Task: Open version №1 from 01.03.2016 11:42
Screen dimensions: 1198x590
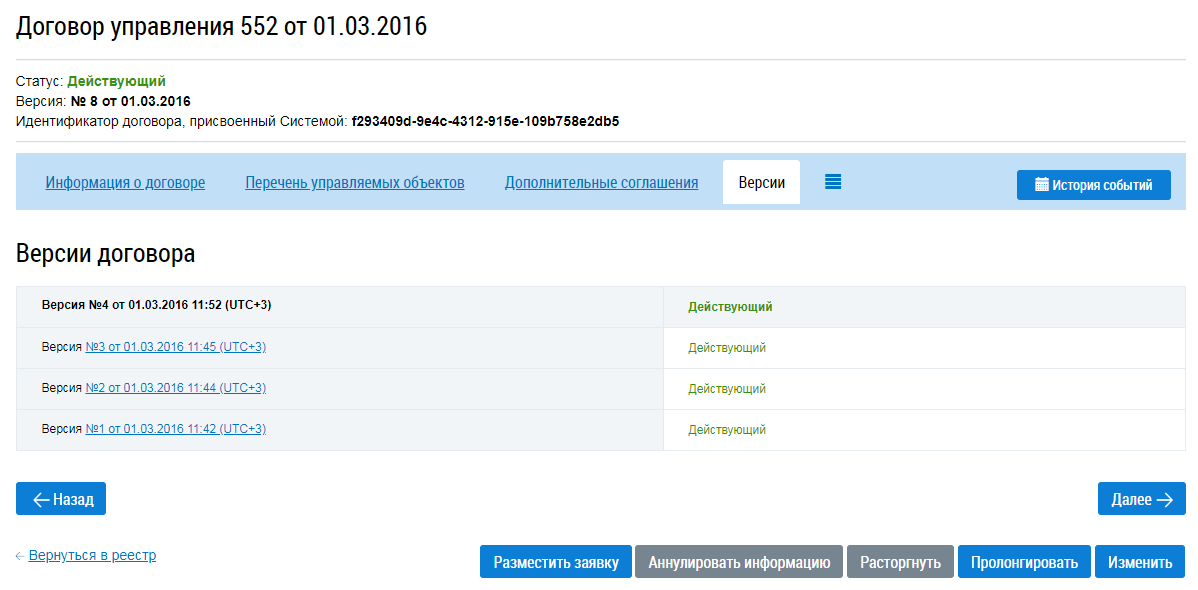Action: click(x=176, y=430)
